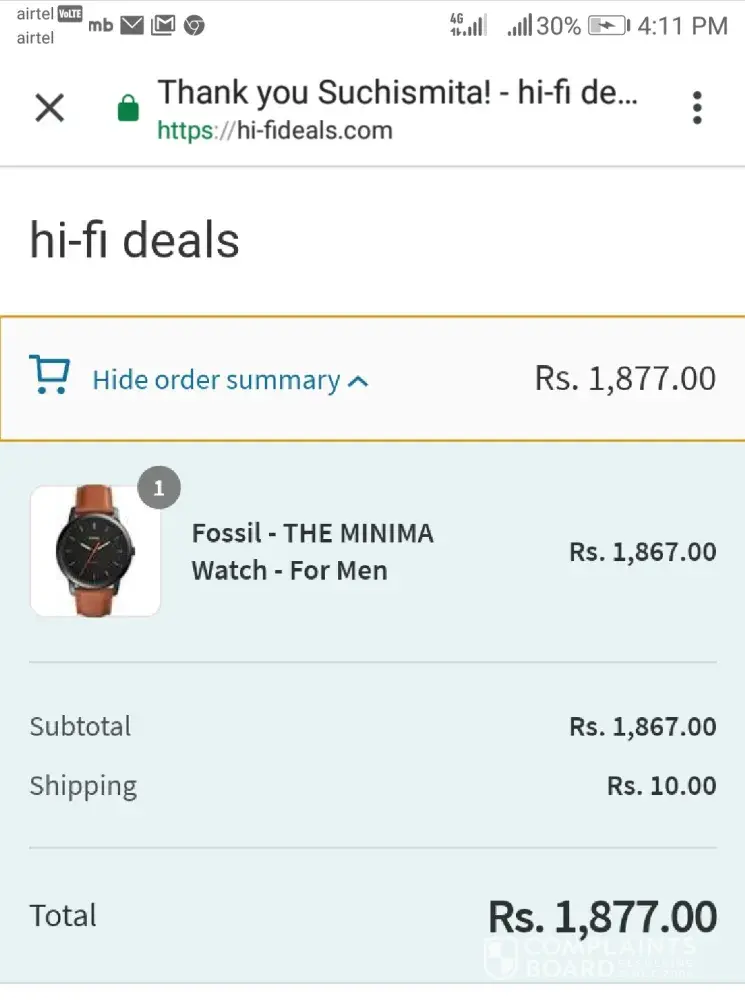The height and width of the screenshot is (1000, 745).
Task: Collapse order summary using the chevron arrow
Action: pyautogui.click(x=359, y=381)
